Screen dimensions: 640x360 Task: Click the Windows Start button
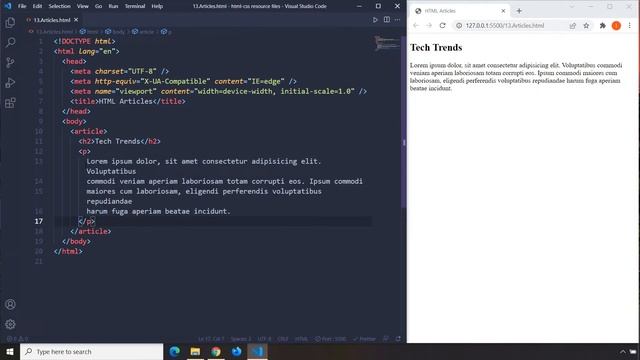[x=10, y=351]
